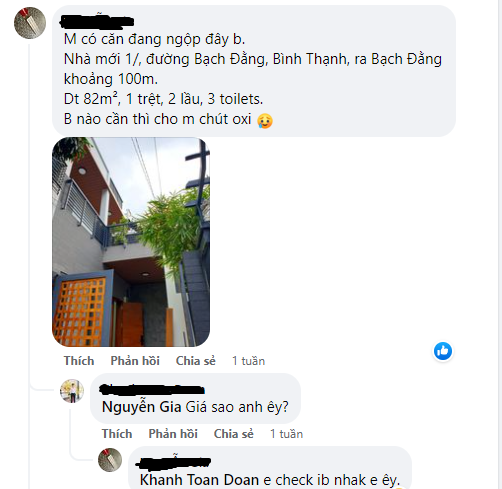The height and width of the screenshot is (489, 502).
Task: Open the house photo attachment
Action: [x=131, y=242]
